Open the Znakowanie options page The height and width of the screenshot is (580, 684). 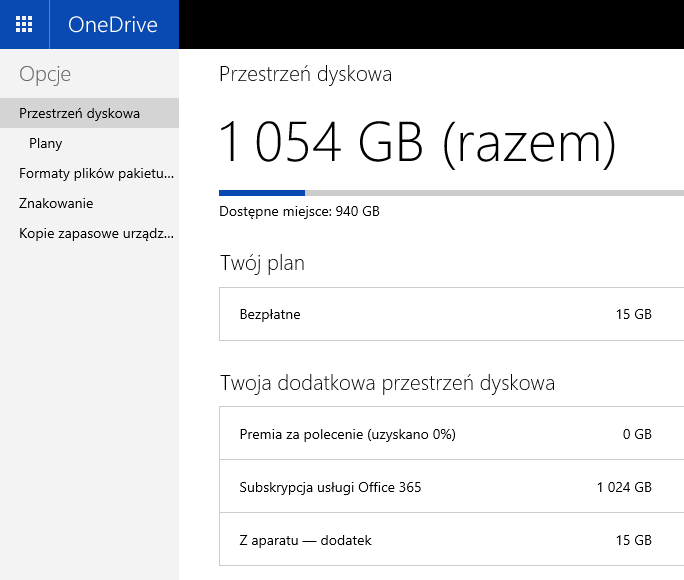(56, 203)
